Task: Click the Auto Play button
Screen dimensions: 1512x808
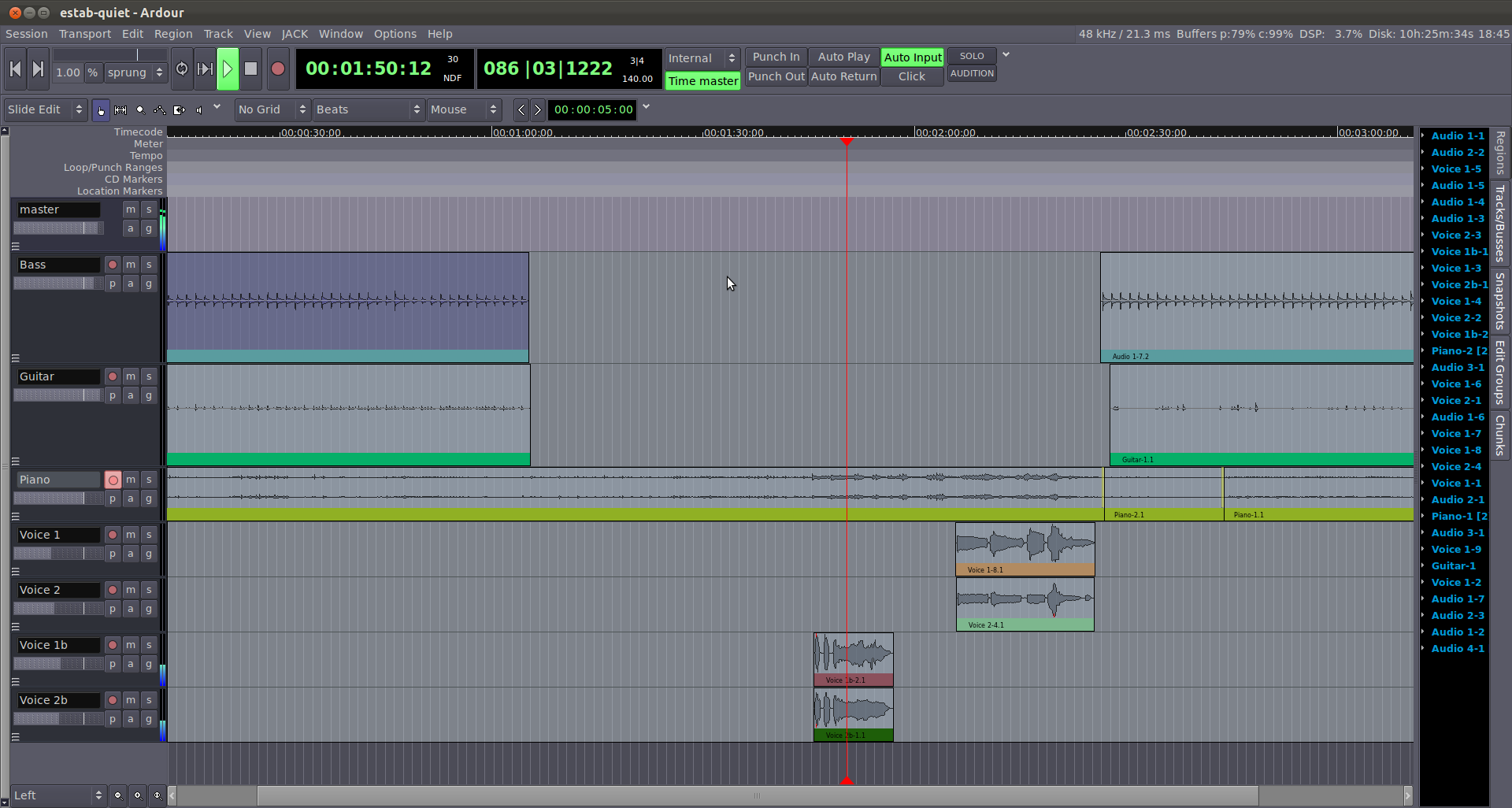Action: 843,57
